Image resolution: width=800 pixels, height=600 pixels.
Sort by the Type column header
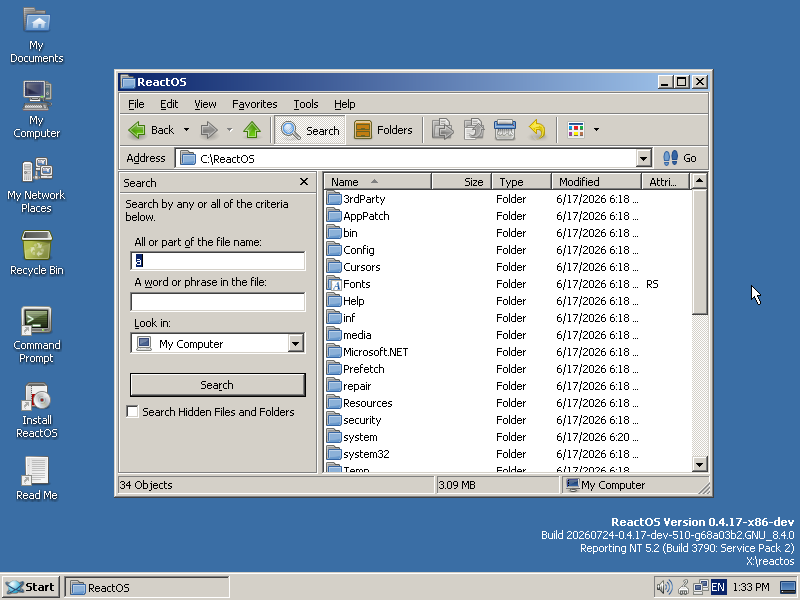[521, 182]
